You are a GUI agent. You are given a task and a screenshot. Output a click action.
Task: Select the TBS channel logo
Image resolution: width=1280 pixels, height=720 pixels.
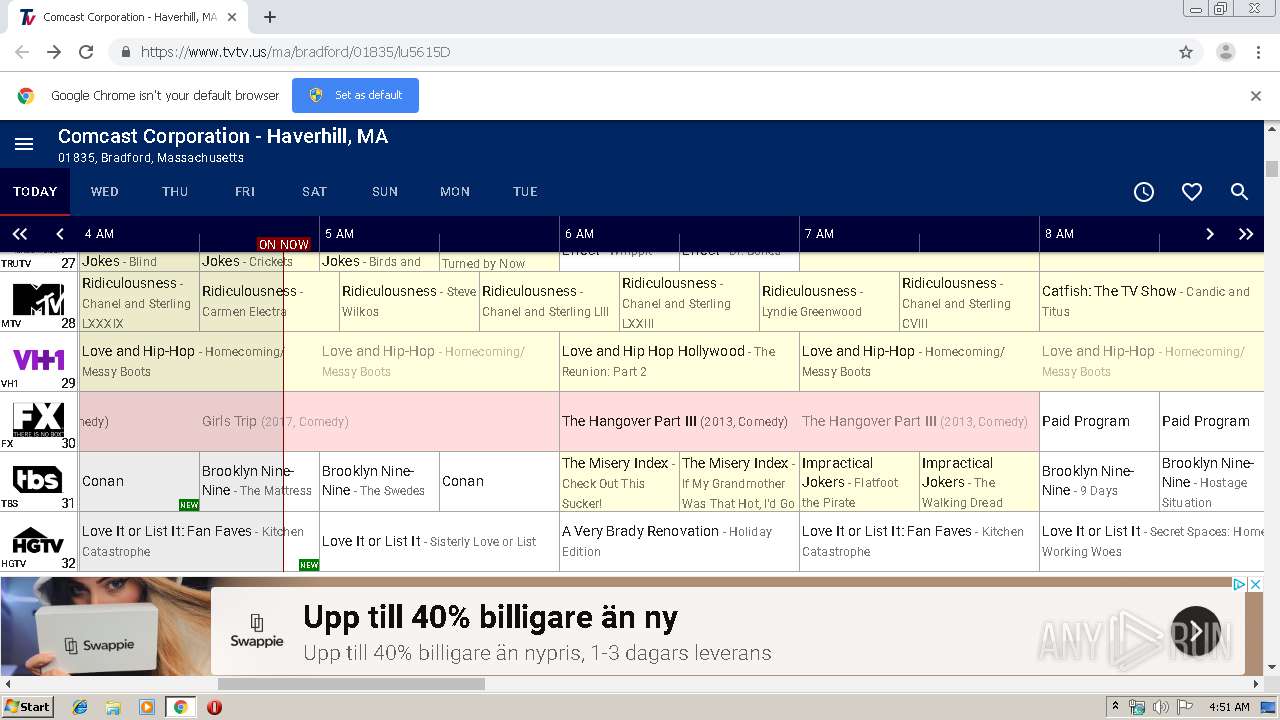coord(38,481)
